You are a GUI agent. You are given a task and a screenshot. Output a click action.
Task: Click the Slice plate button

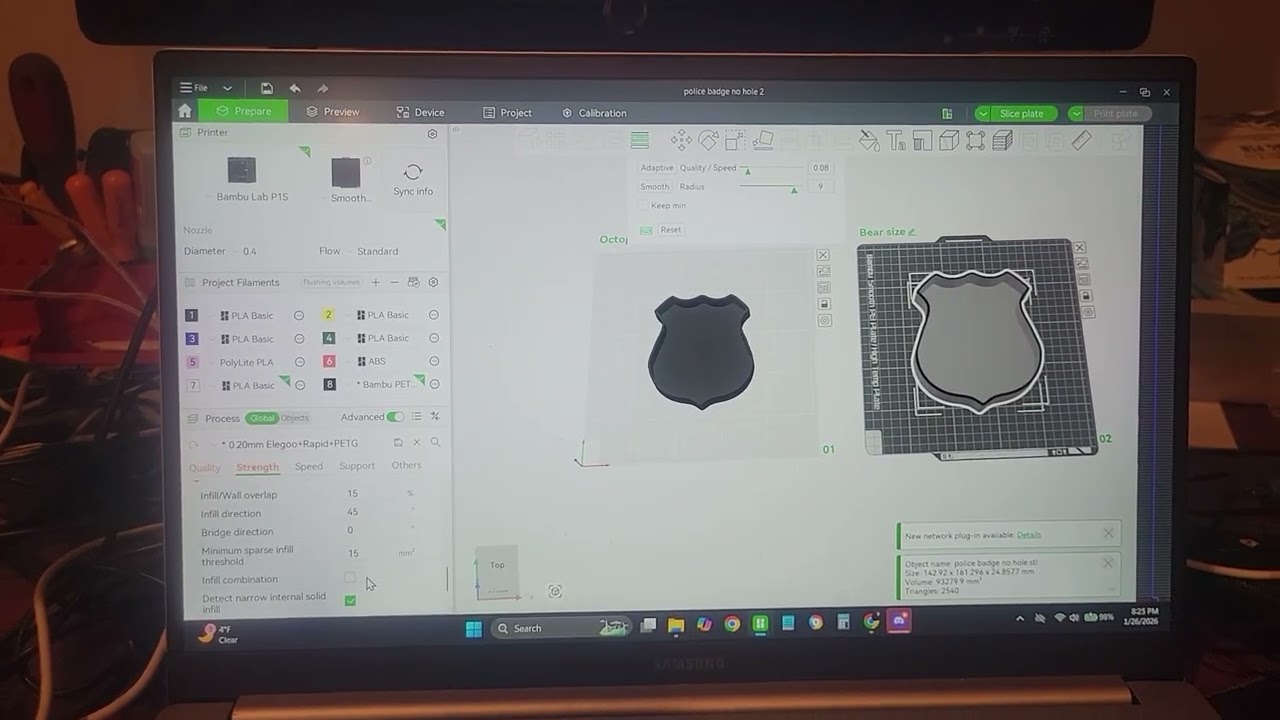[1022, 113]
